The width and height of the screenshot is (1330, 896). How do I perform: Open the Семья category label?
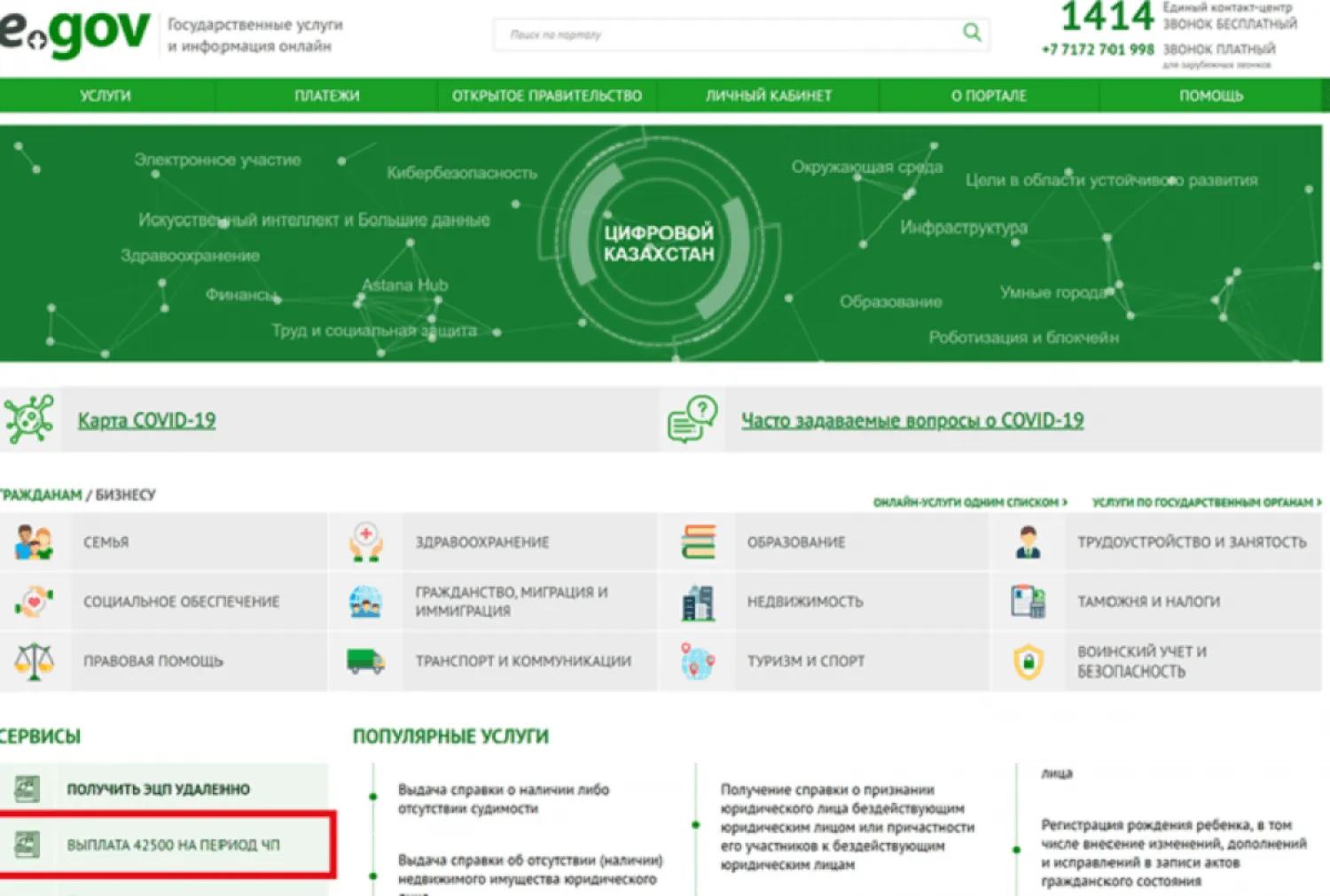coord(106,542)
